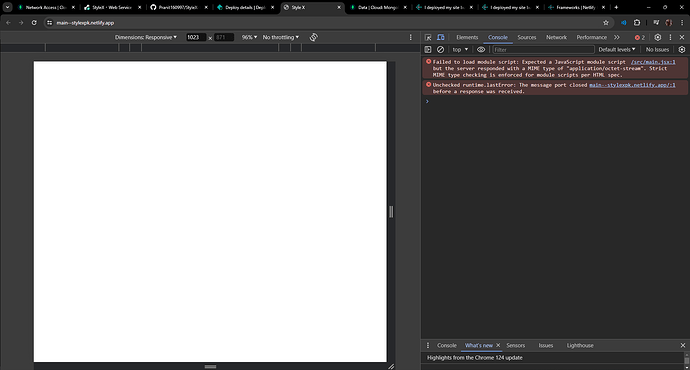Switch to the Sources panel
The image size is (690, 370).
click(x=527, y=37)
